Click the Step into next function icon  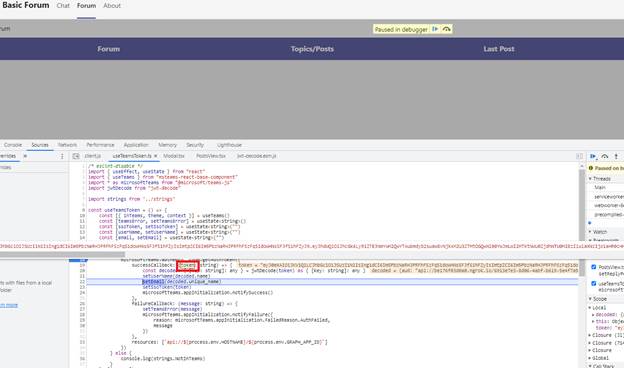pos(616,156)
